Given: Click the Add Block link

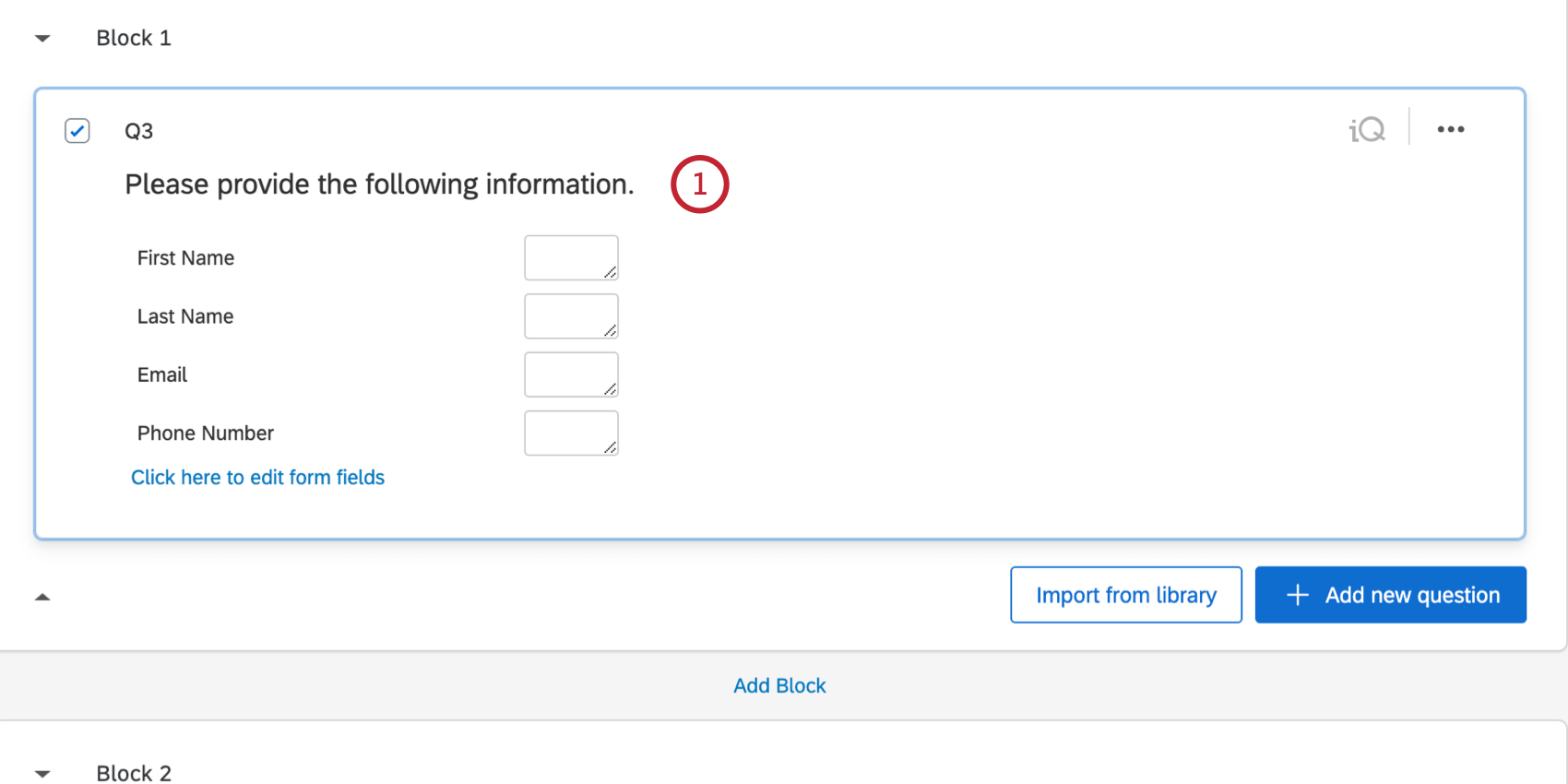Looking at the screenshot, I should 779,685.
